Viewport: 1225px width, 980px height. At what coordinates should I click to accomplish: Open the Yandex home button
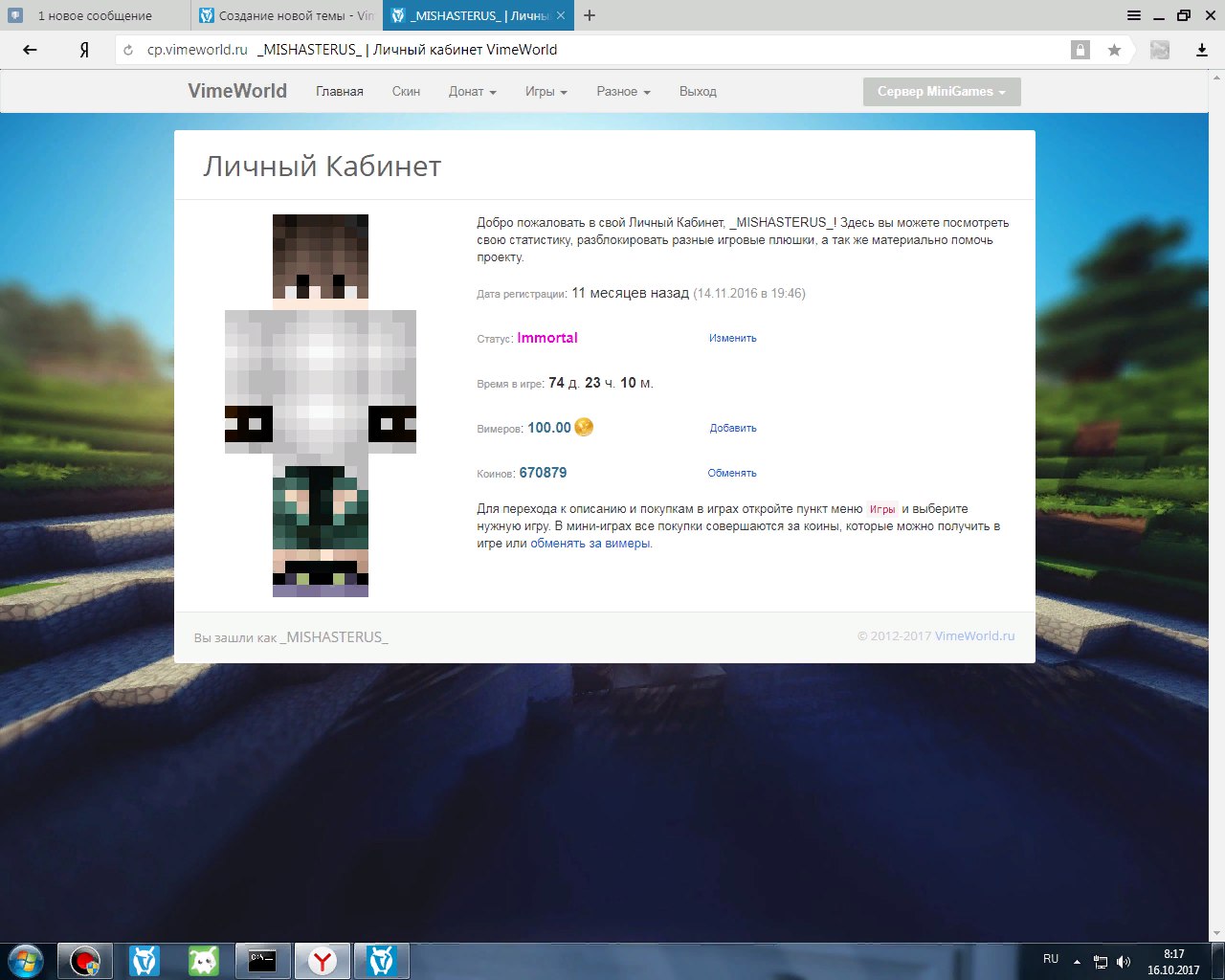tap(84, 50)
